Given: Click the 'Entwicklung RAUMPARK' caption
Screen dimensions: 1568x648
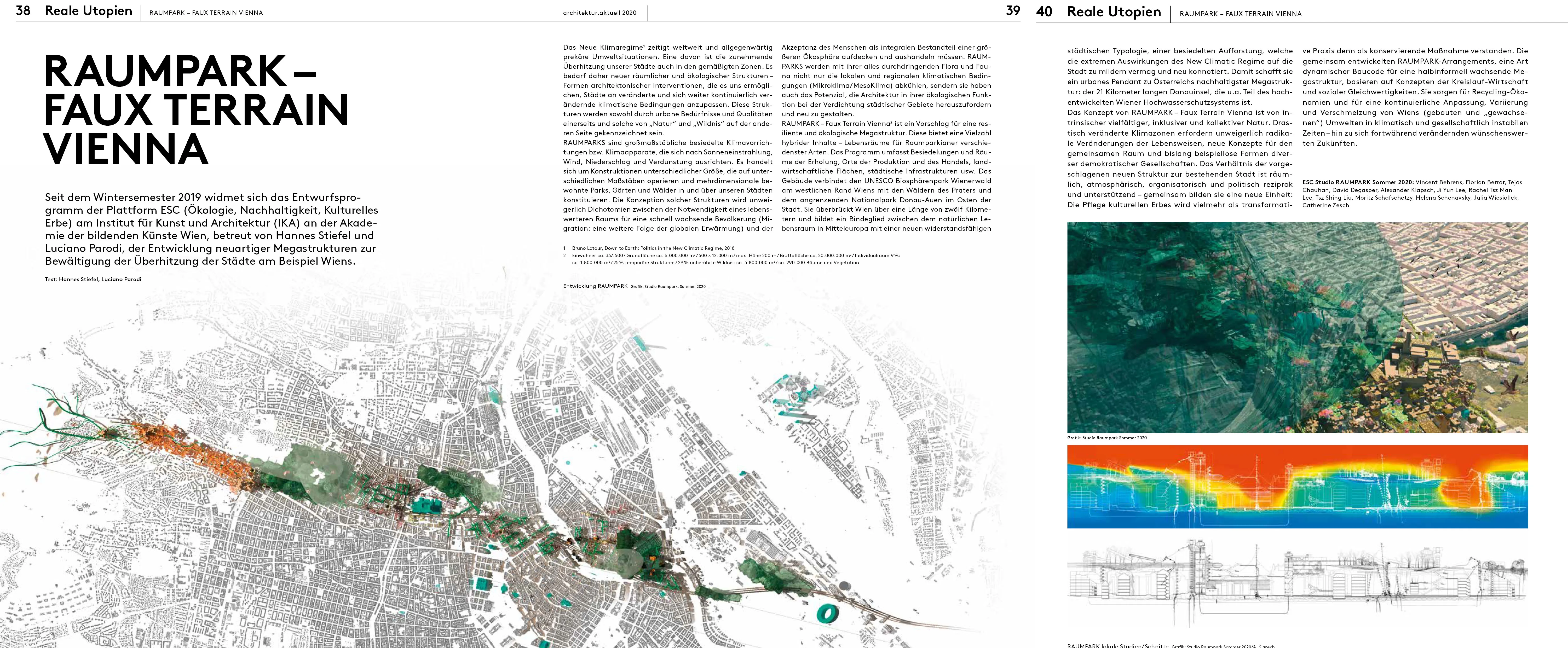Looking at the screenshot, I should click(x=595, y=286).
